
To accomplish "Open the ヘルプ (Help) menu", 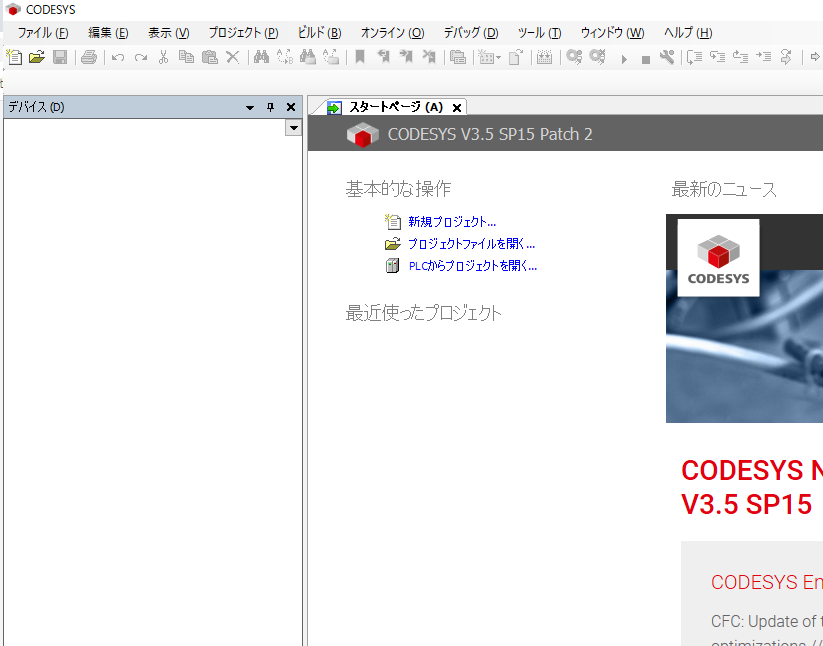I will 688,33.
